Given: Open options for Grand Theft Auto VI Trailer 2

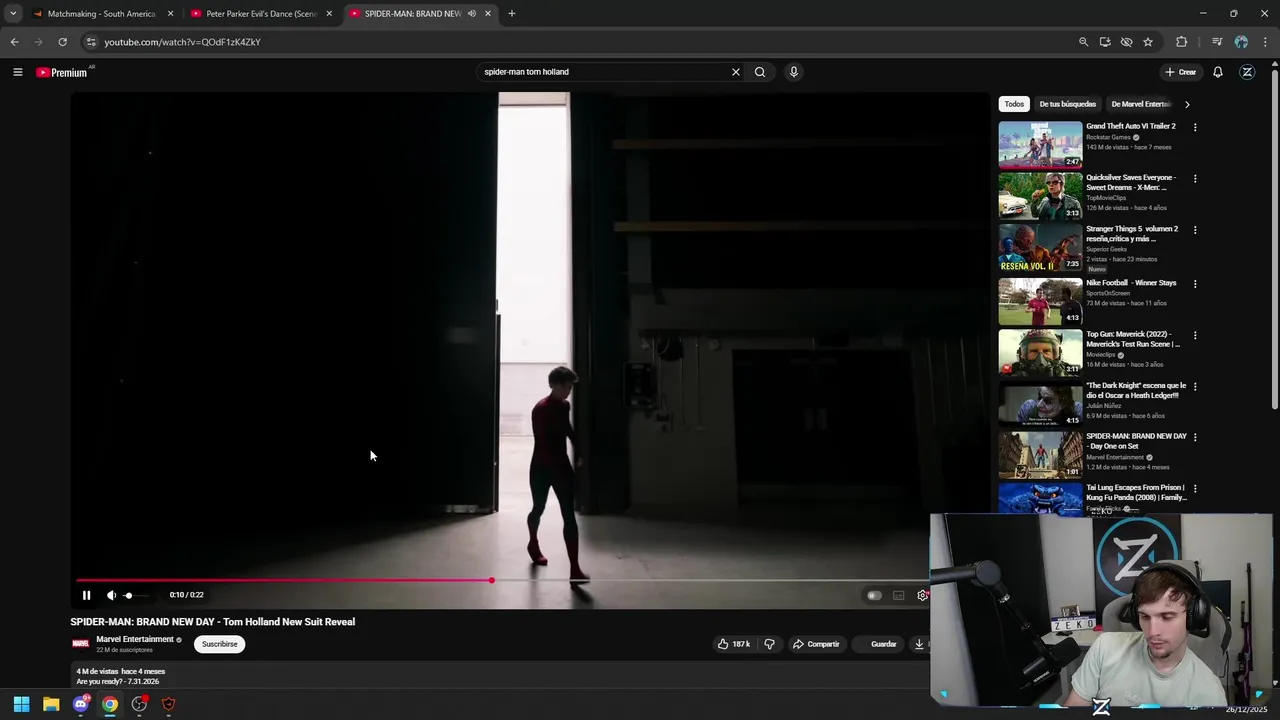Looking at the screenshot, I should [x=1195, y=128].
